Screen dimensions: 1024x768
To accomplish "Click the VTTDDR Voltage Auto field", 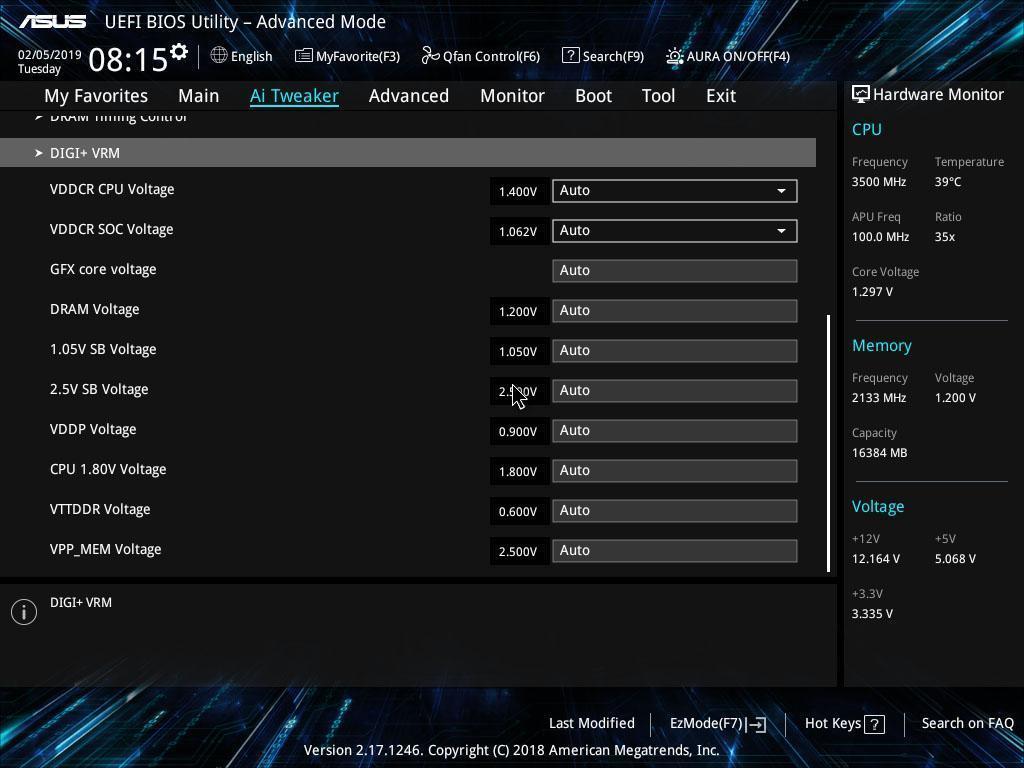I will click(x=675, y=511).
